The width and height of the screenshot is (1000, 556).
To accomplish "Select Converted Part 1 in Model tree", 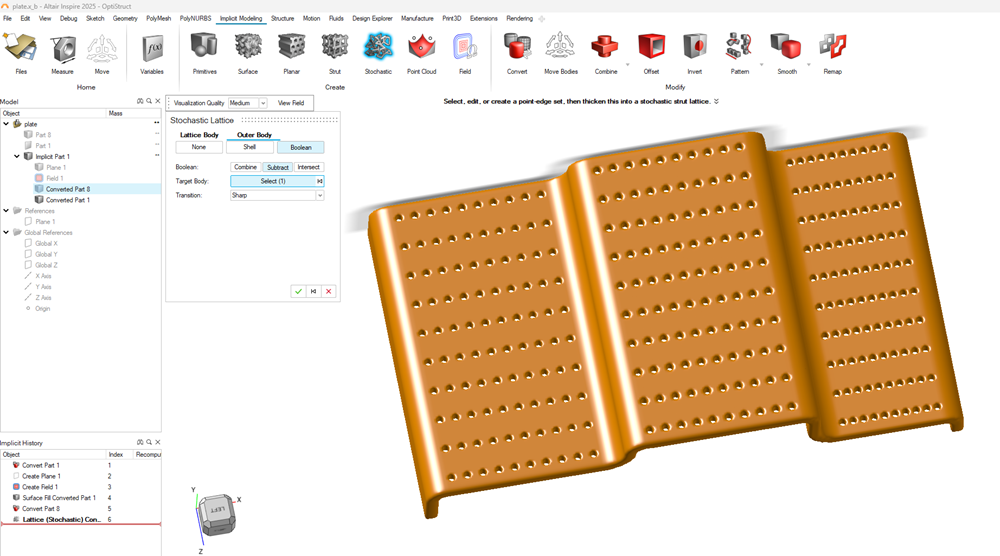I will click(x=67, y=200).
